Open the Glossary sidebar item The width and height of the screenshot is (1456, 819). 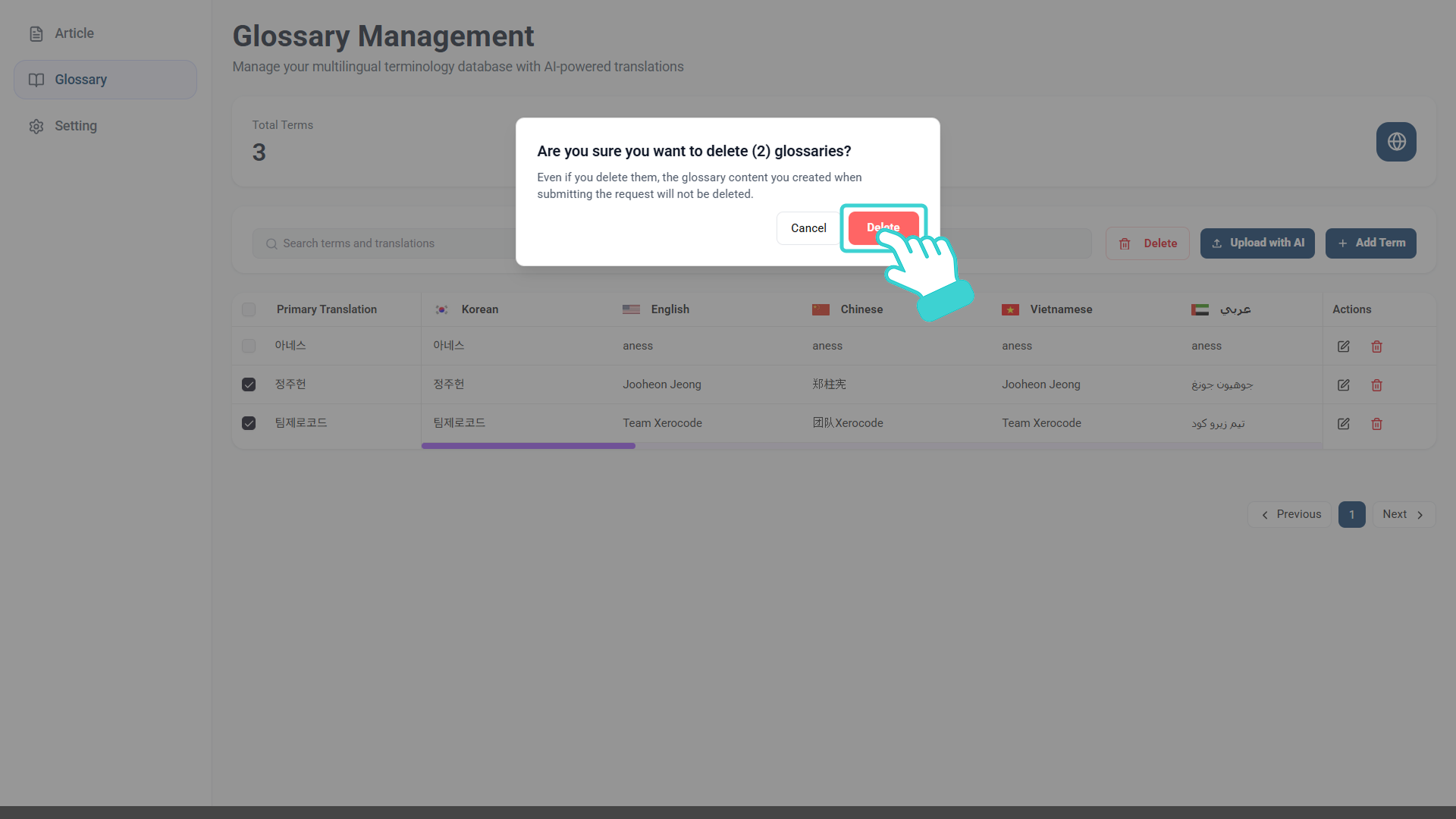80,80
